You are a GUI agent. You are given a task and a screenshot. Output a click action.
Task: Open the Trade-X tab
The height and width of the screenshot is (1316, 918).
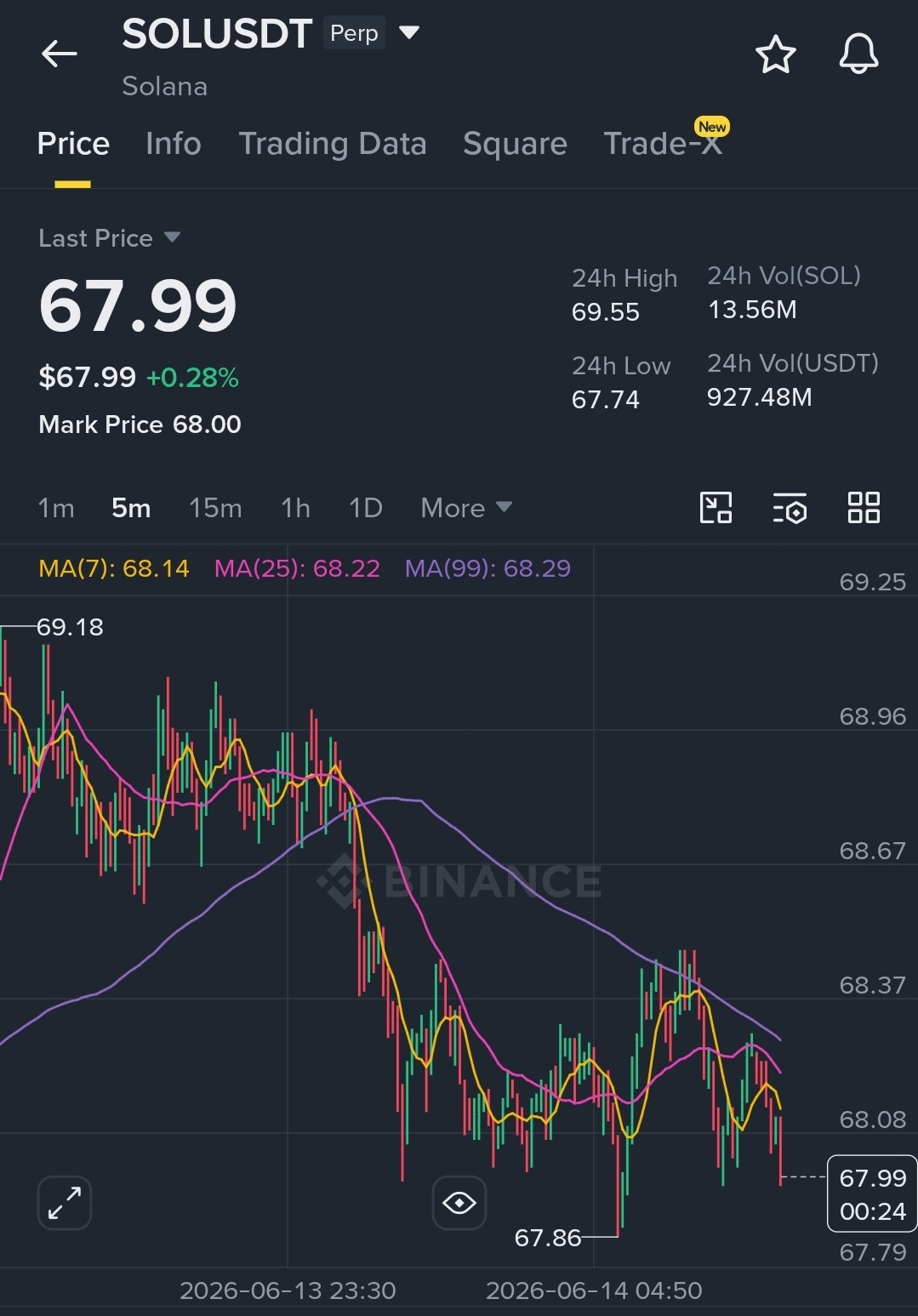coord(663,144)
